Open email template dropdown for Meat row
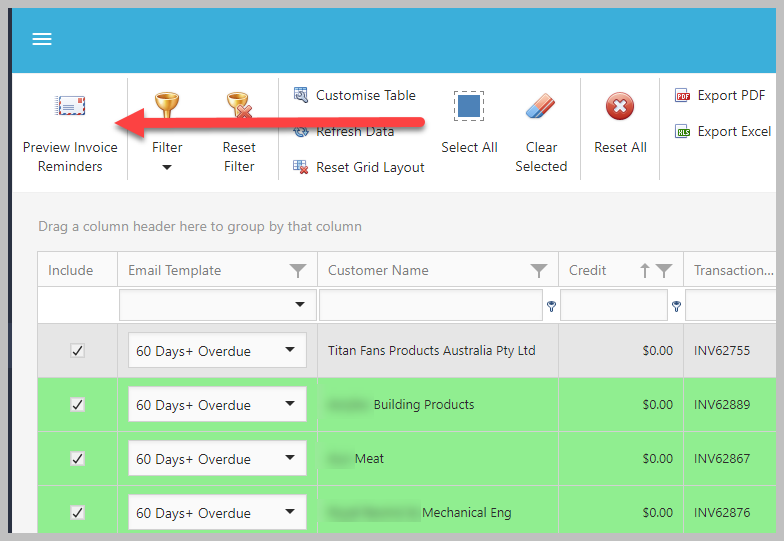 (290, 458)
